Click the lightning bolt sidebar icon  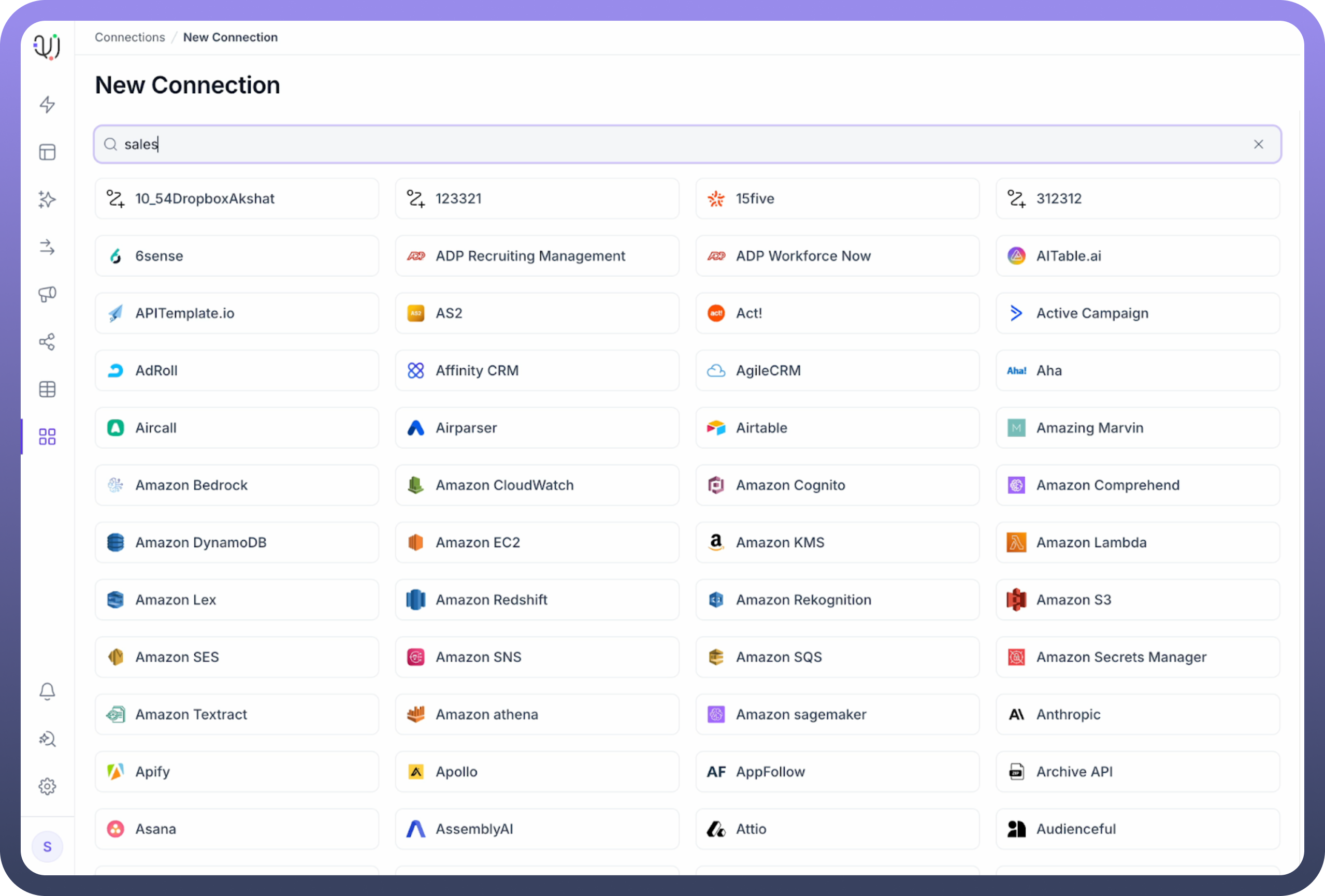click(47, 104)
